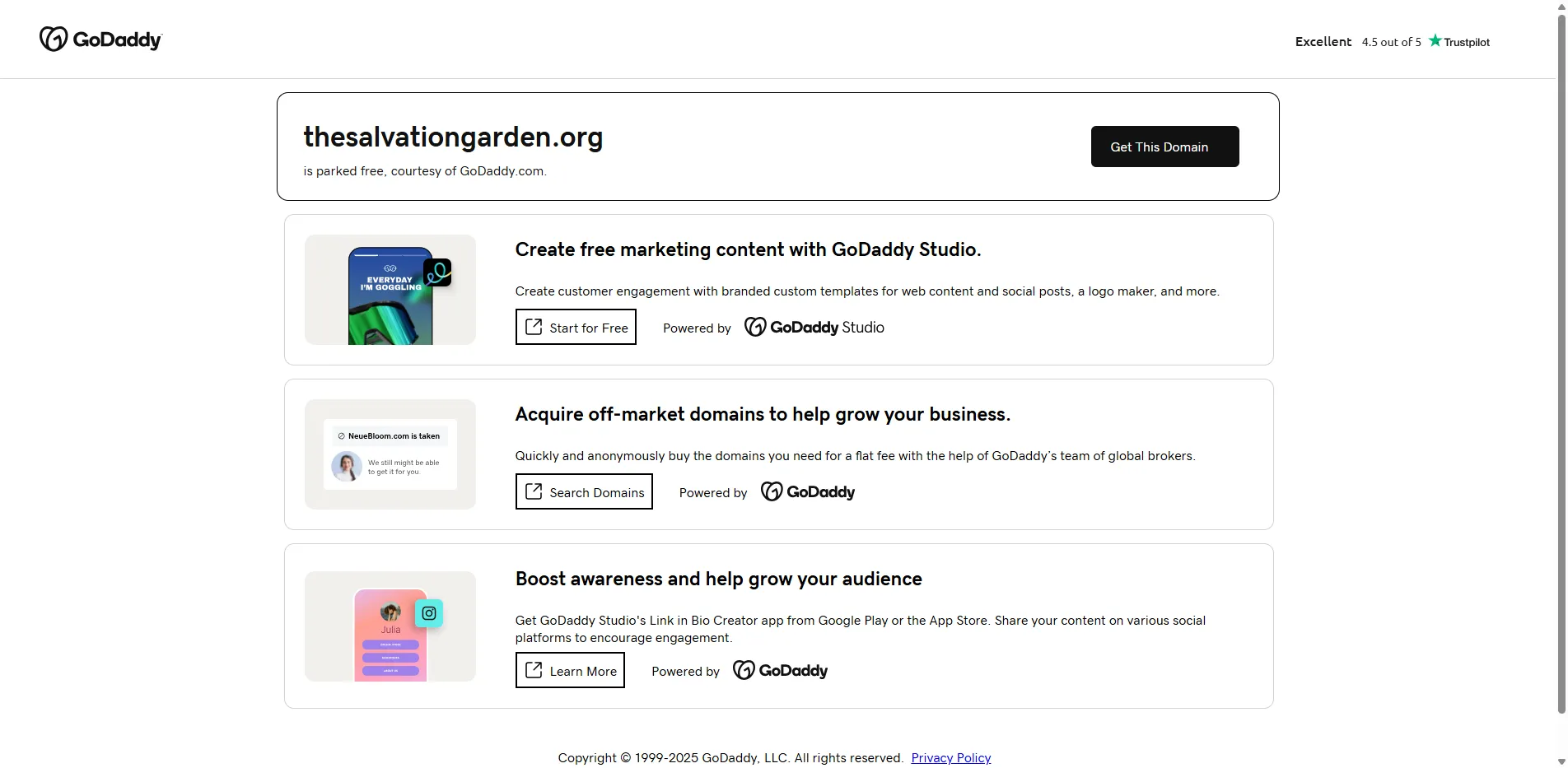
Task: Click the GoDaddy logo in the header
Action: click(x=100, y=39)
